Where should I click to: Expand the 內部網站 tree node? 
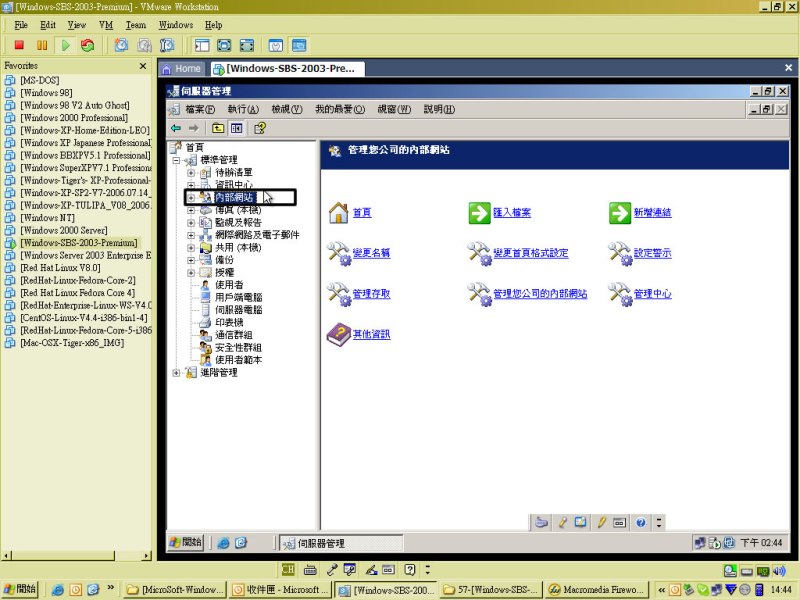191,197
